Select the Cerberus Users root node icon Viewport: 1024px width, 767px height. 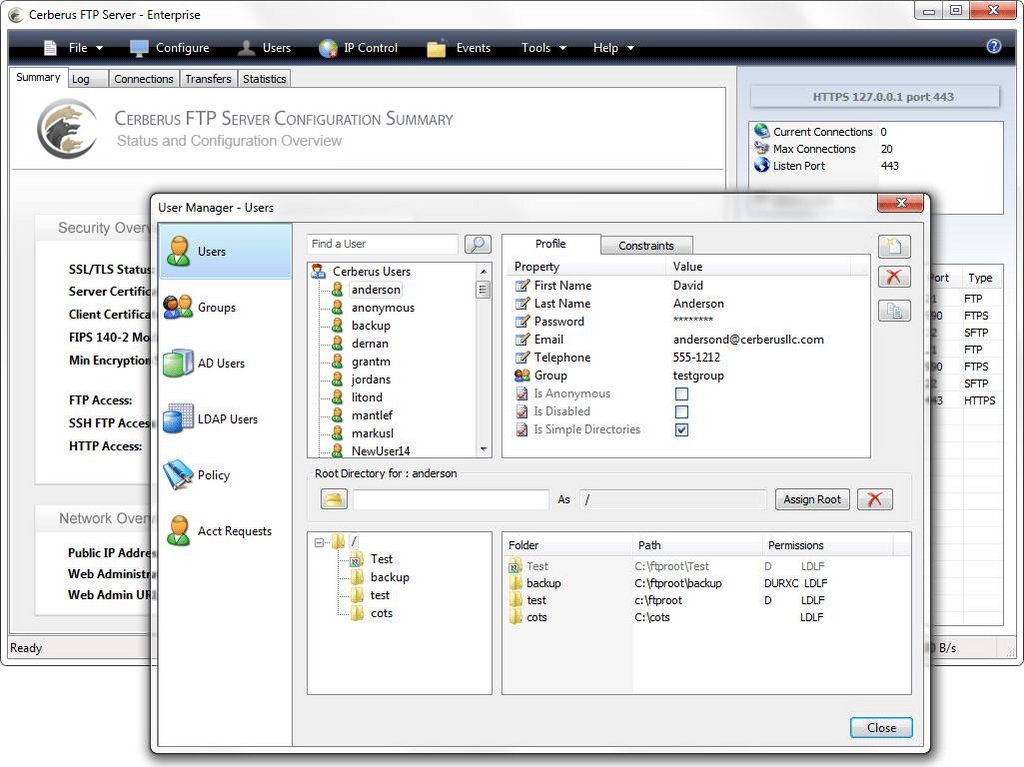click(x=319, y=271)
